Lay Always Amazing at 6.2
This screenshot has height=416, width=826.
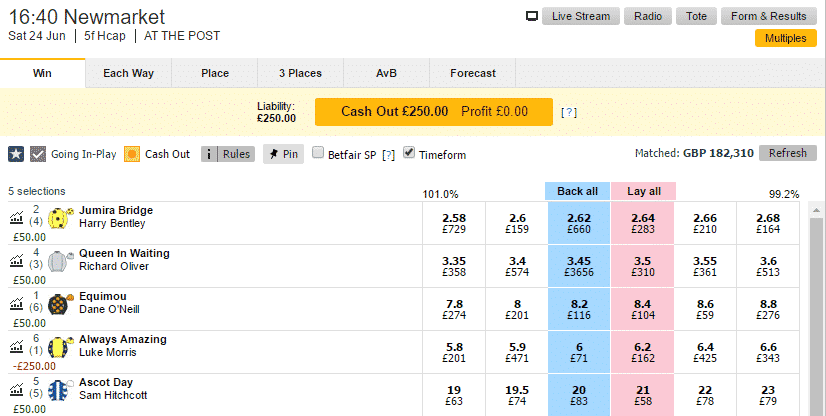pyautogui.click(x=643, y=352)
